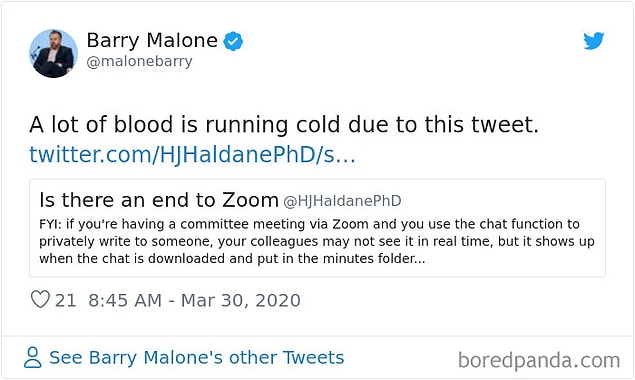Open the @malonebarry handle
This screenshot has width=635, height=380.
[x=139, y=62]
